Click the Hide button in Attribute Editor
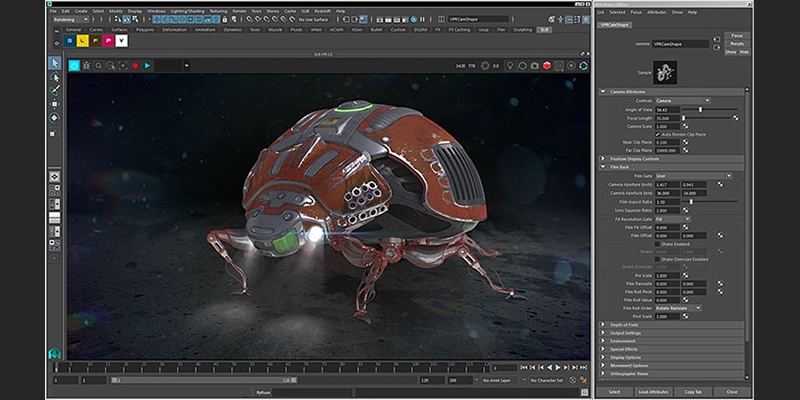The height and width of the screenshot is (400, 800). pos(744,52)
